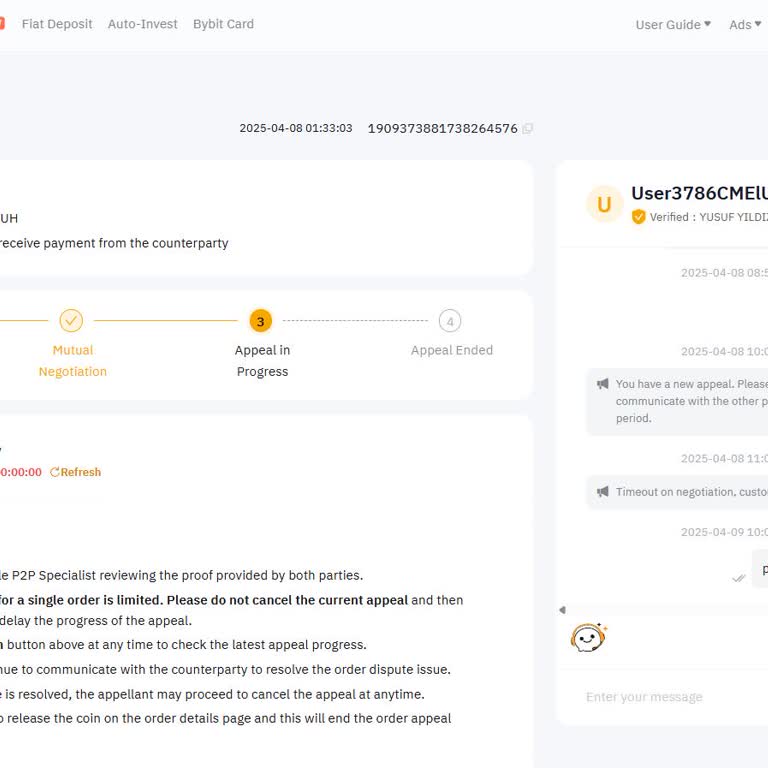Click the chat timestamp 2025-04-08 08:5

pos(724,273)
